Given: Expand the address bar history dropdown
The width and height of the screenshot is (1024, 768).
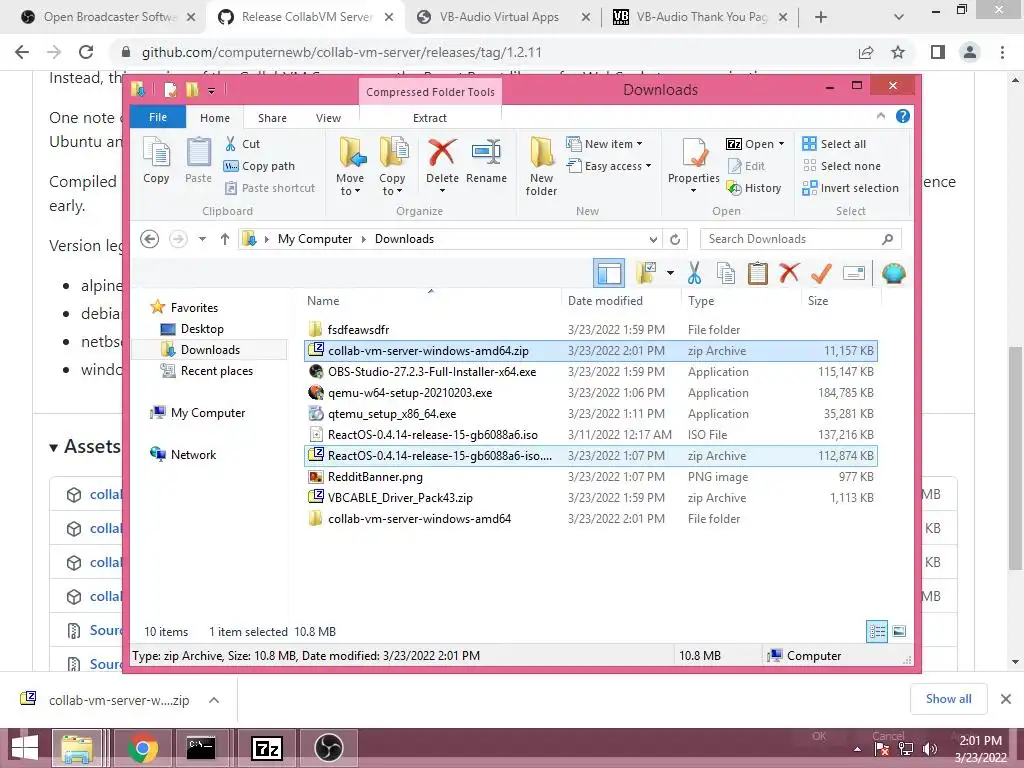Looking at the screenshot, I should pos(653,239).
